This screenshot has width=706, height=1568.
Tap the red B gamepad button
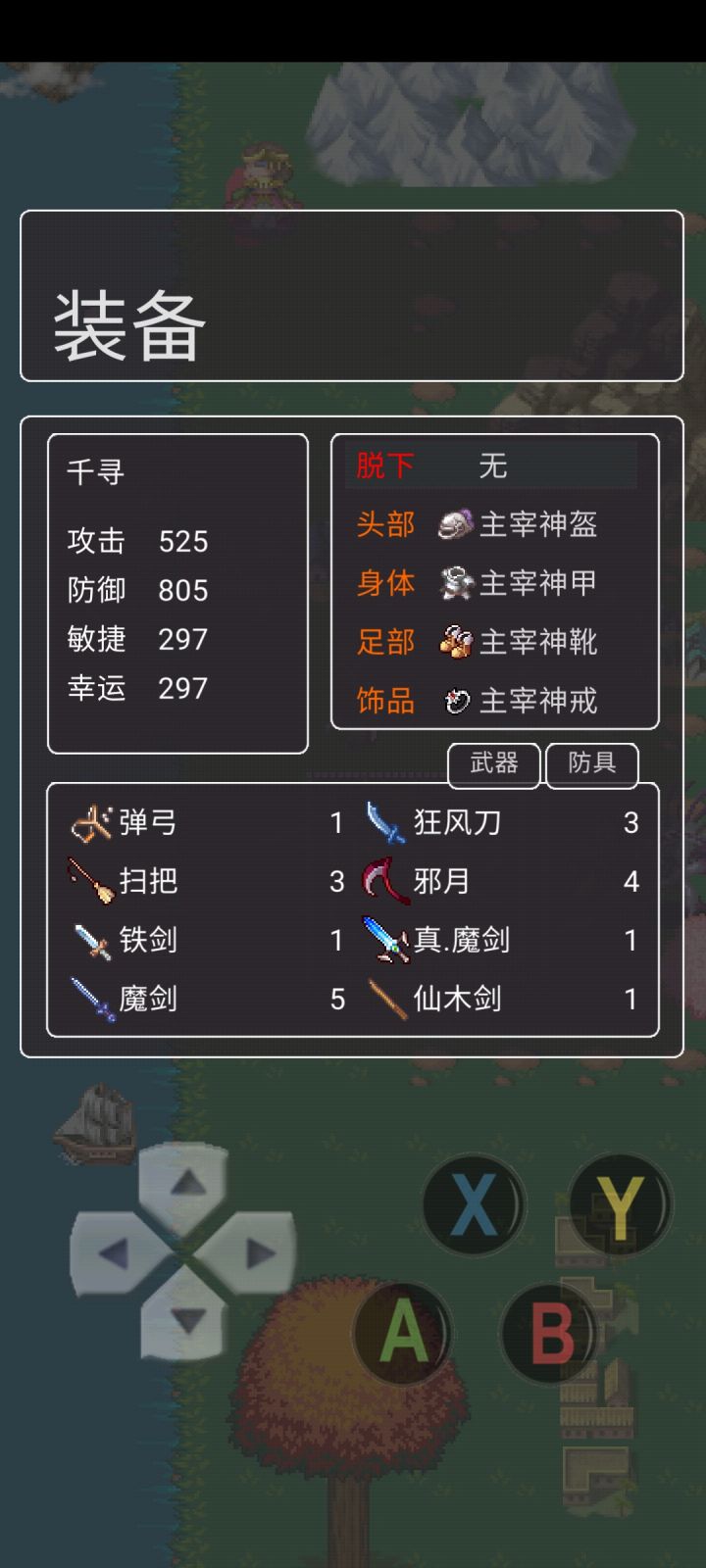(x=551, y=1333)
